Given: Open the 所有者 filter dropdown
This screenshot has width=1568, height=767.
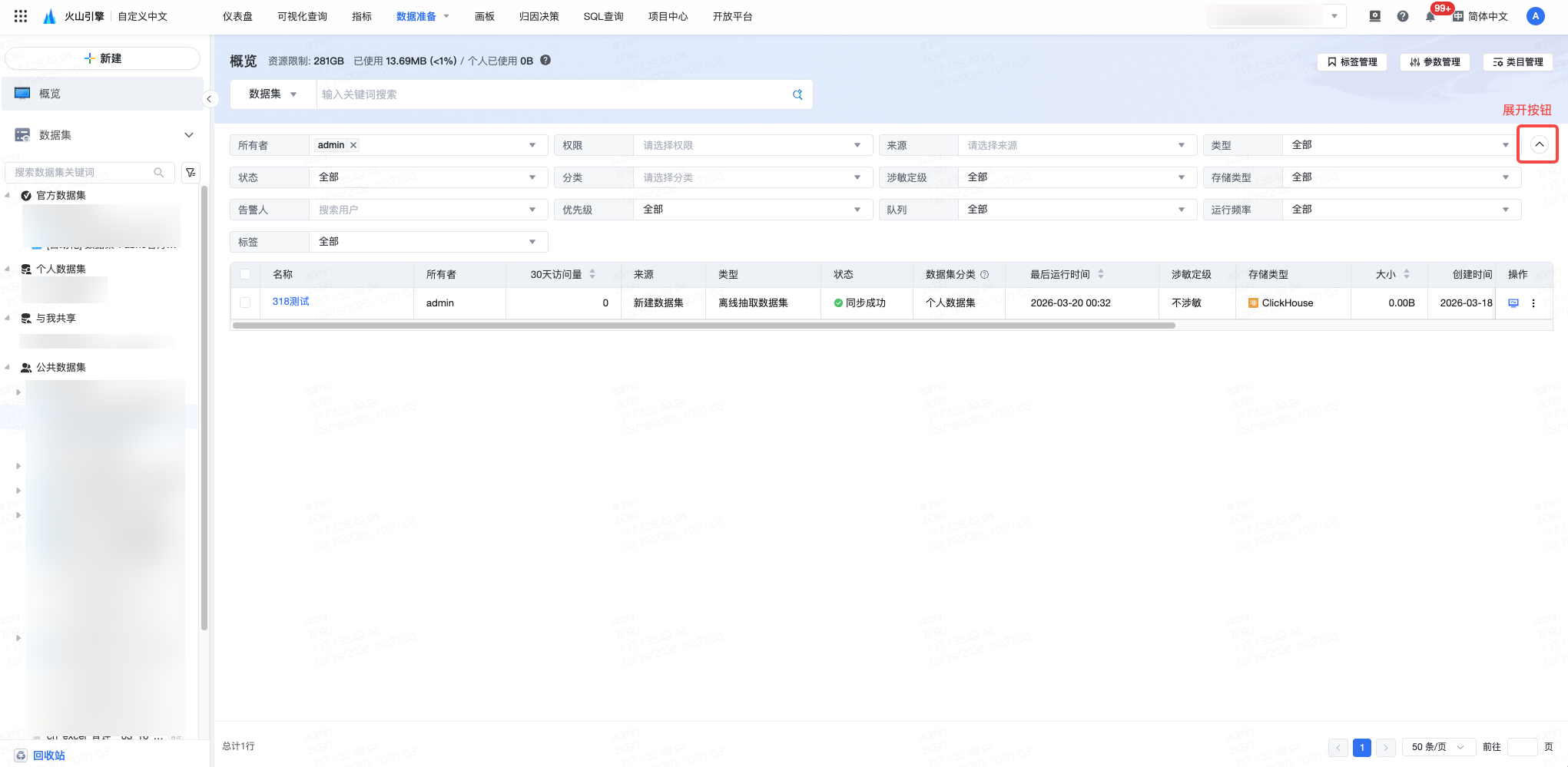Looking at the screenshot, I should pos(428,145).
